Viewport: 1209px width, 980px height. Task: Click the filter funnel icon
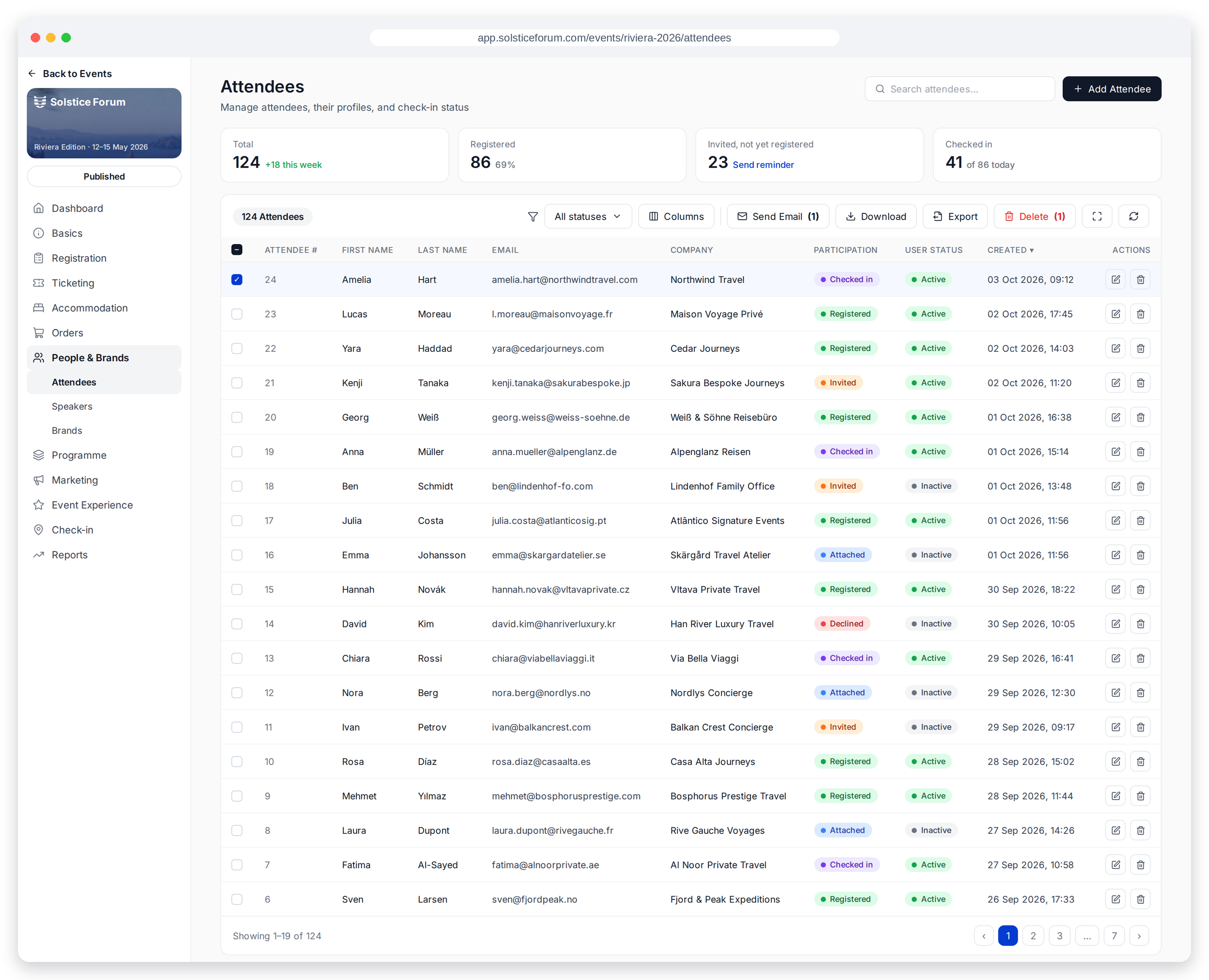[532, 217]
